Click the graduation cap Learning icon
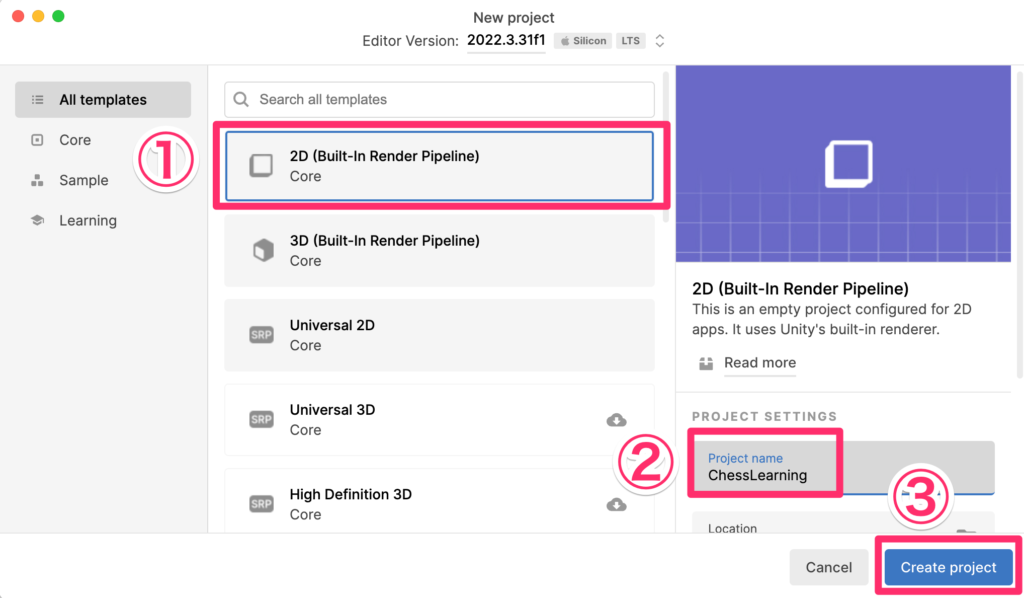Viewport: 1024px width, 598px height. (38, 220)
